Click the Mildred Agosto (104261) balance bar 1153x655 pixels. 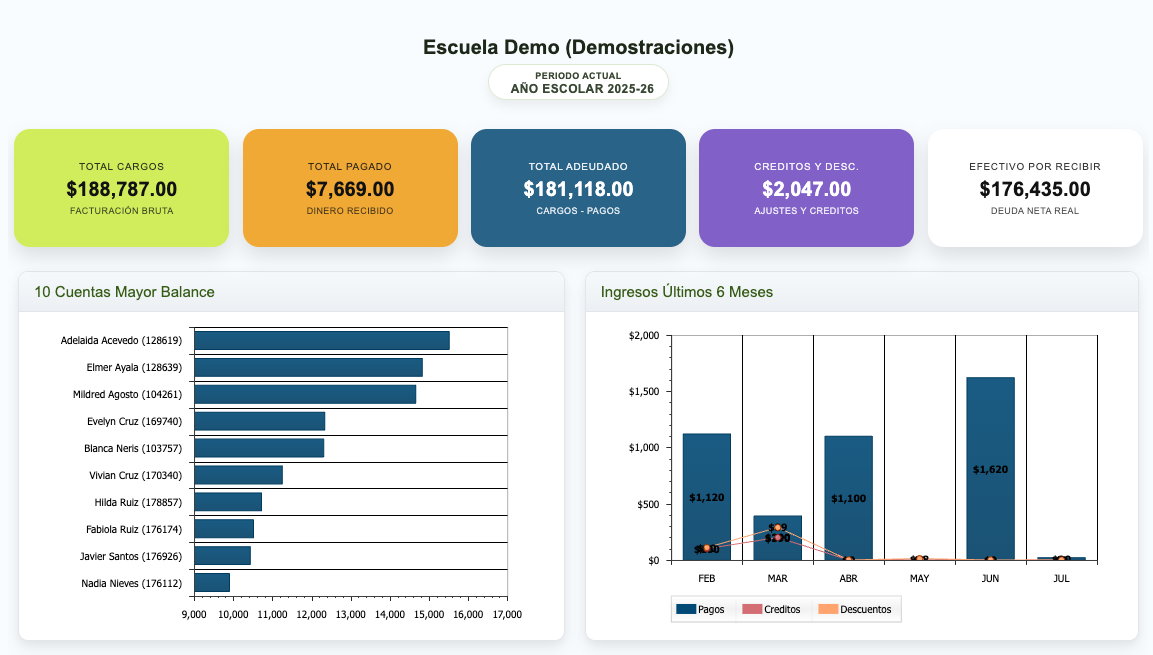(305, 395)
